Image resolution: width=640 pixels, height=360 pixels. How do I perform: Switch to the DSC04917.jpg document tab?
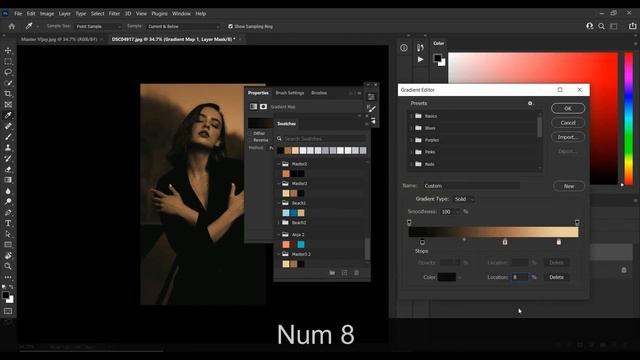tap(173, 39)
